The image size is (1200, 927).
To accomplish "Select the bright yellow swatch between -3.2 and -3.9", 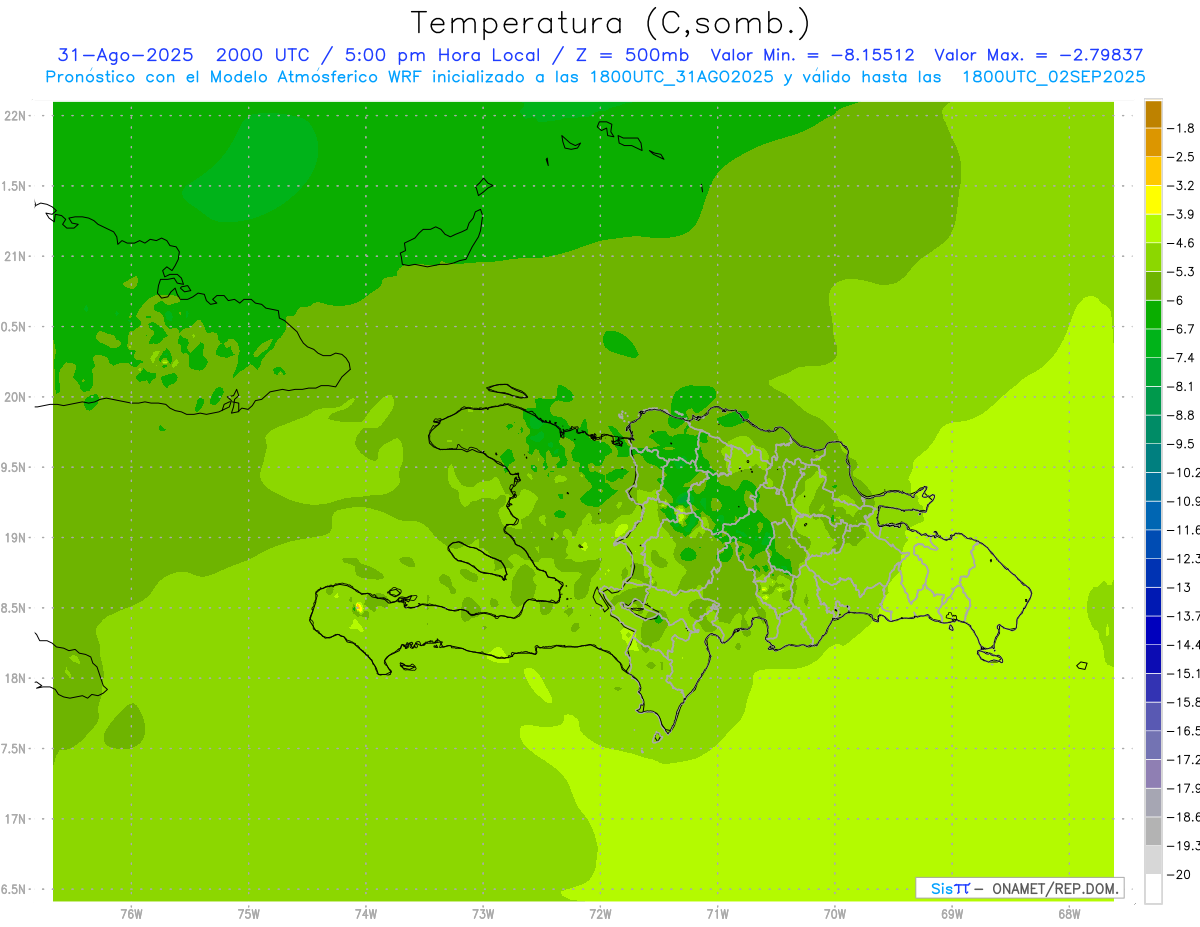I will 1153,200.
